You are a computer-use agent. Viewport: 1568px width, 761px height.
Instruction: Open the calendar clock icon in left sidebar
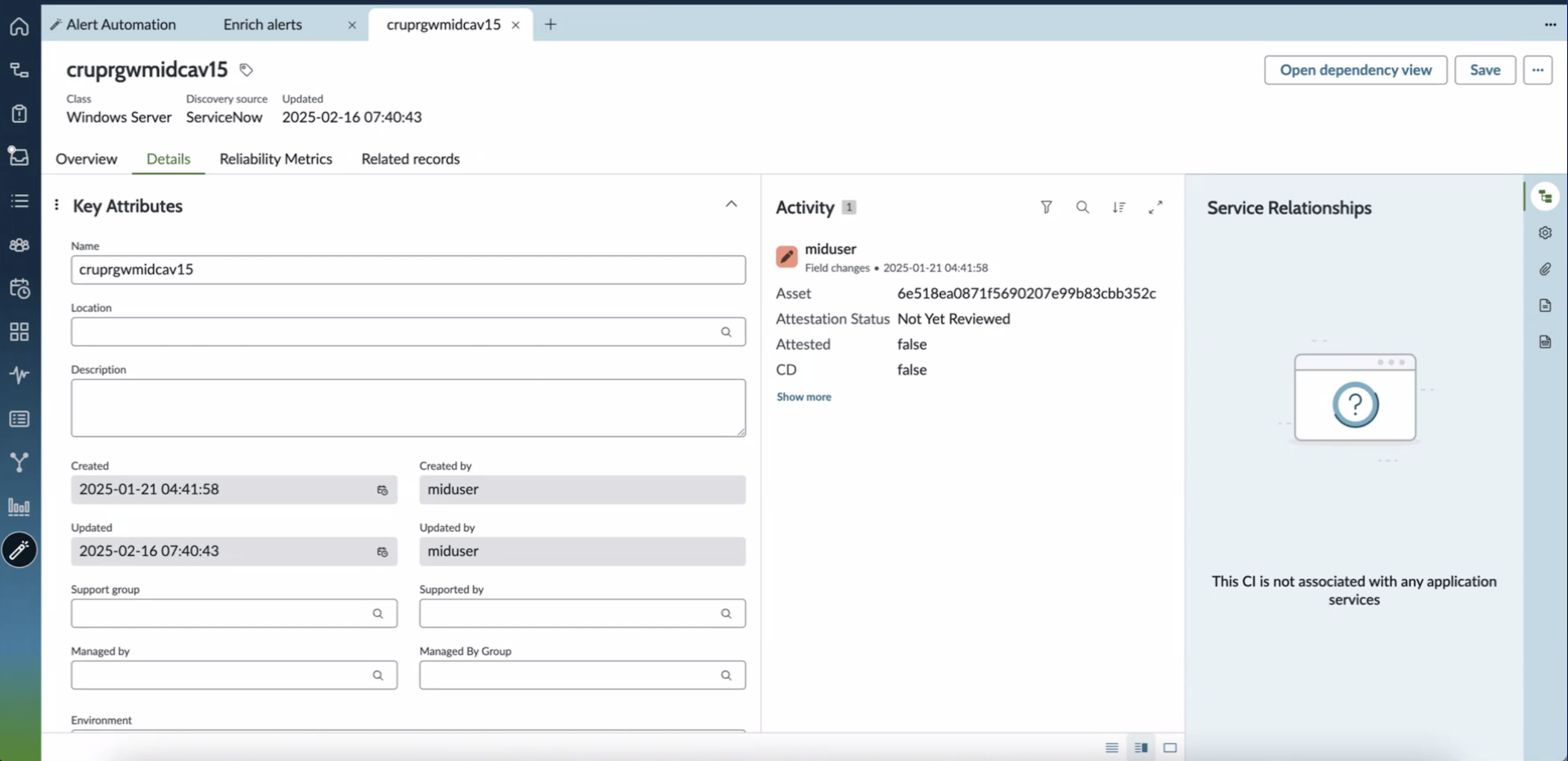click(x=19, y=288)
